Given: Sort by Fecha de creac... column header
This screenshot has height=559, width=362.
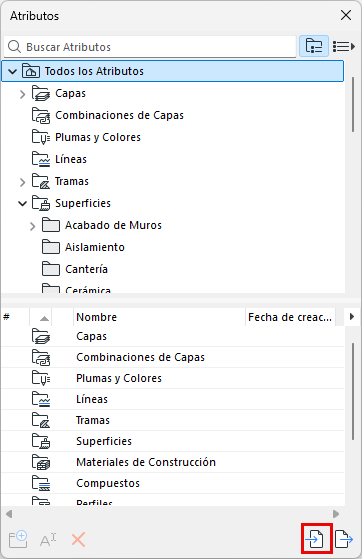Looking at the screenshot, I should tap(290, 317).
